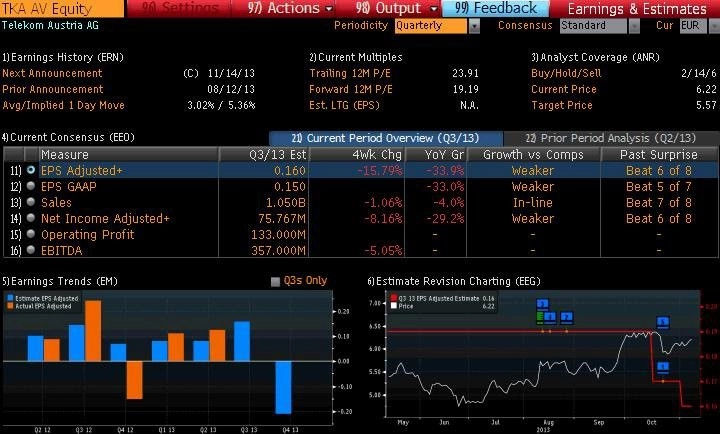Open 5) Earnings Trends (EM) link
Viewport: 720px width, 434px height.
coord(60,281)
